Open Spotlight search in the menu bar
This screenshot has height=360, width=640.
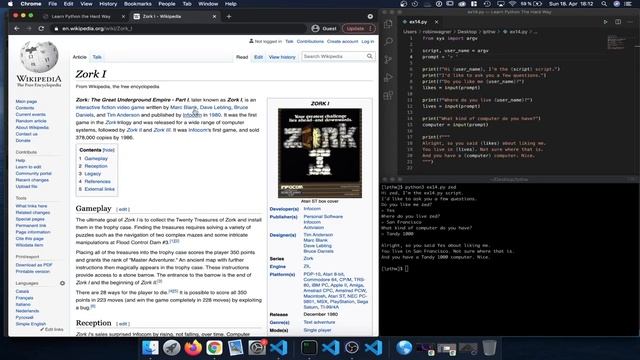604,4
